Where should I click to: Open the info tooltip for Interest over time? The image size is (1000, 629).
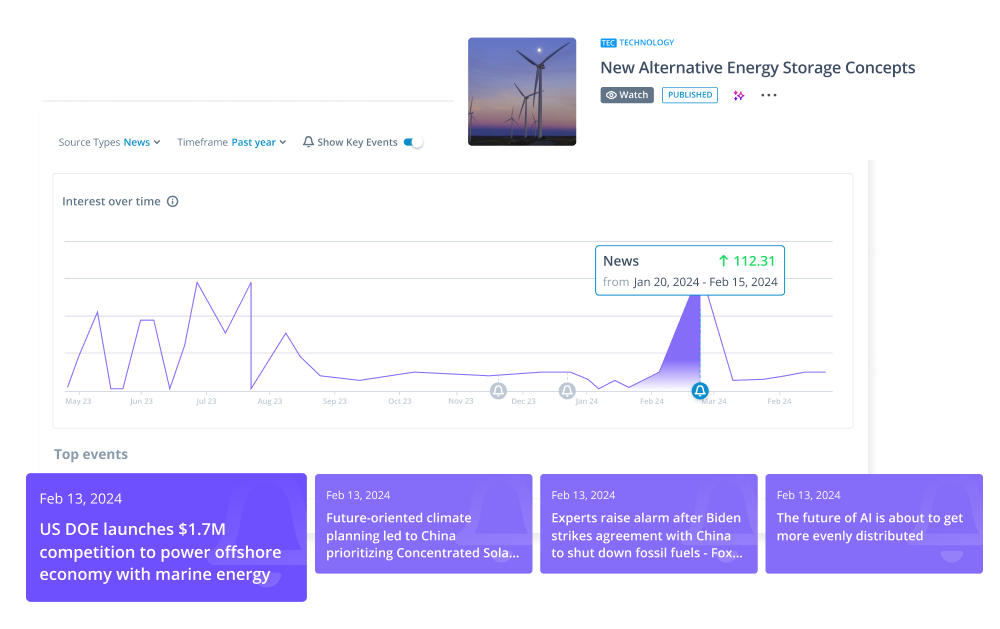pos(173,201)
